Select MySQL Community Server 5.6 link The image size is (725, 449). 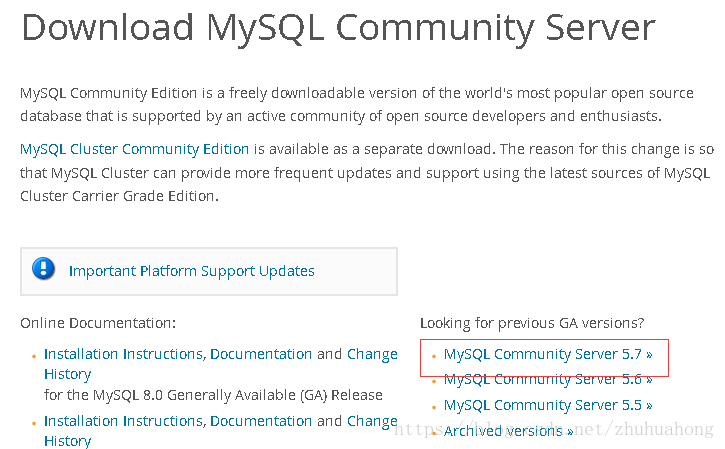tap(548, 380)
